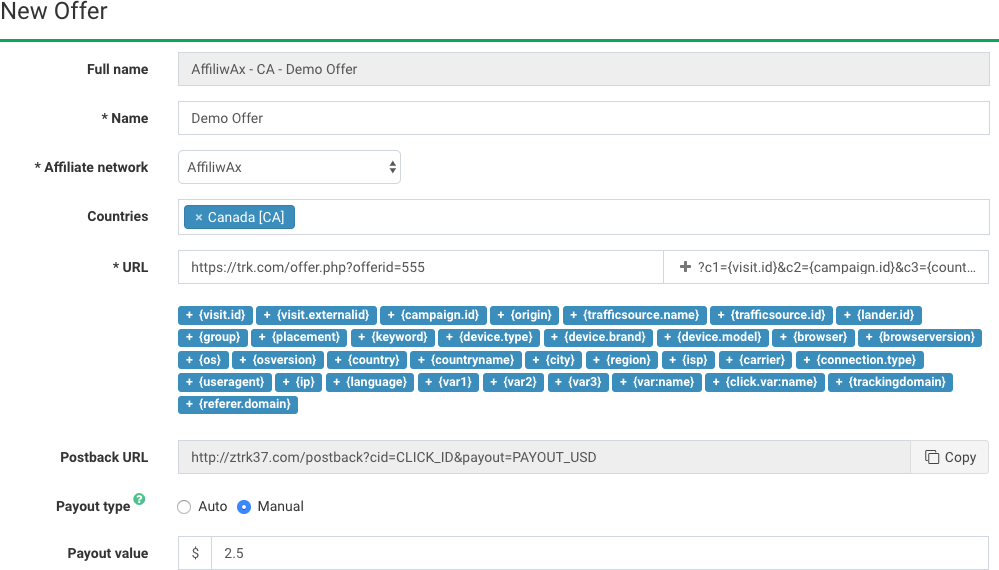999x570 pixels.
Task: Click the New Offer heading
Action: [x=54, y=11]
